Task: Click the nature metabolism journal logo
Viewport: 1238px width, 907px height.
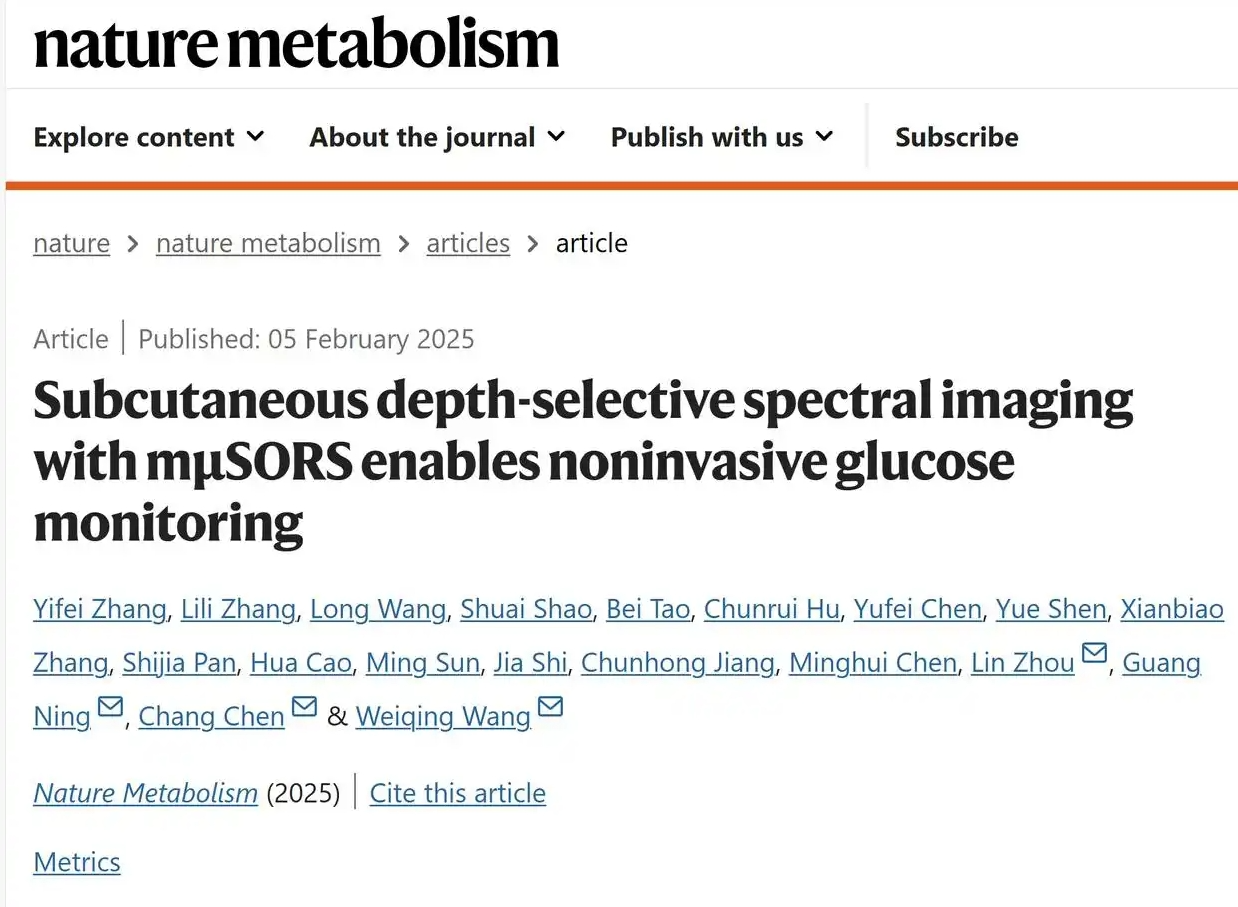Action: (x=296, y=44)
